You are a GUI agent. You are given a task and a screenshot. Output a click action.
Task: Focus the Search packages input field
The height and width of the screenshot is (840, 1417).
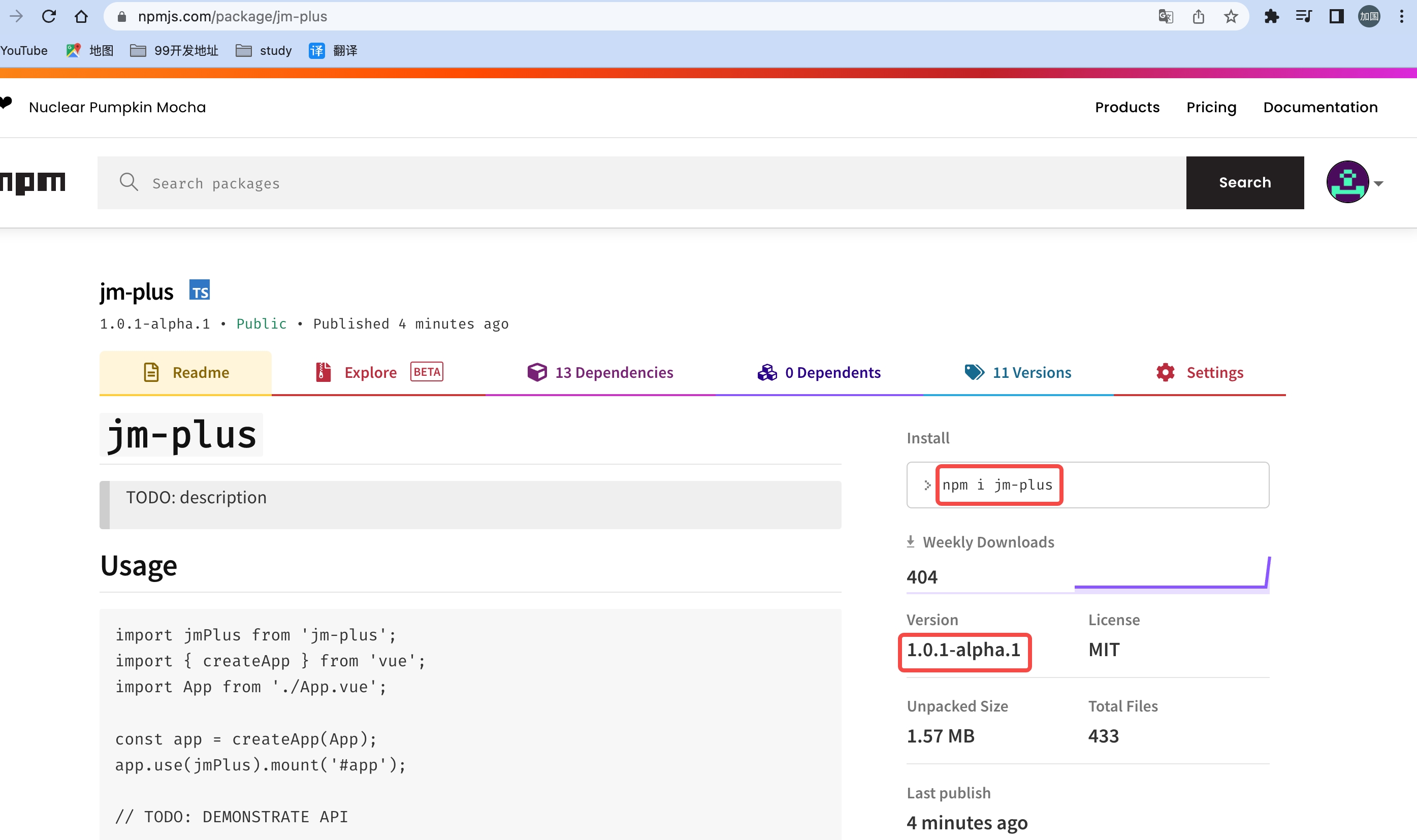642,182
